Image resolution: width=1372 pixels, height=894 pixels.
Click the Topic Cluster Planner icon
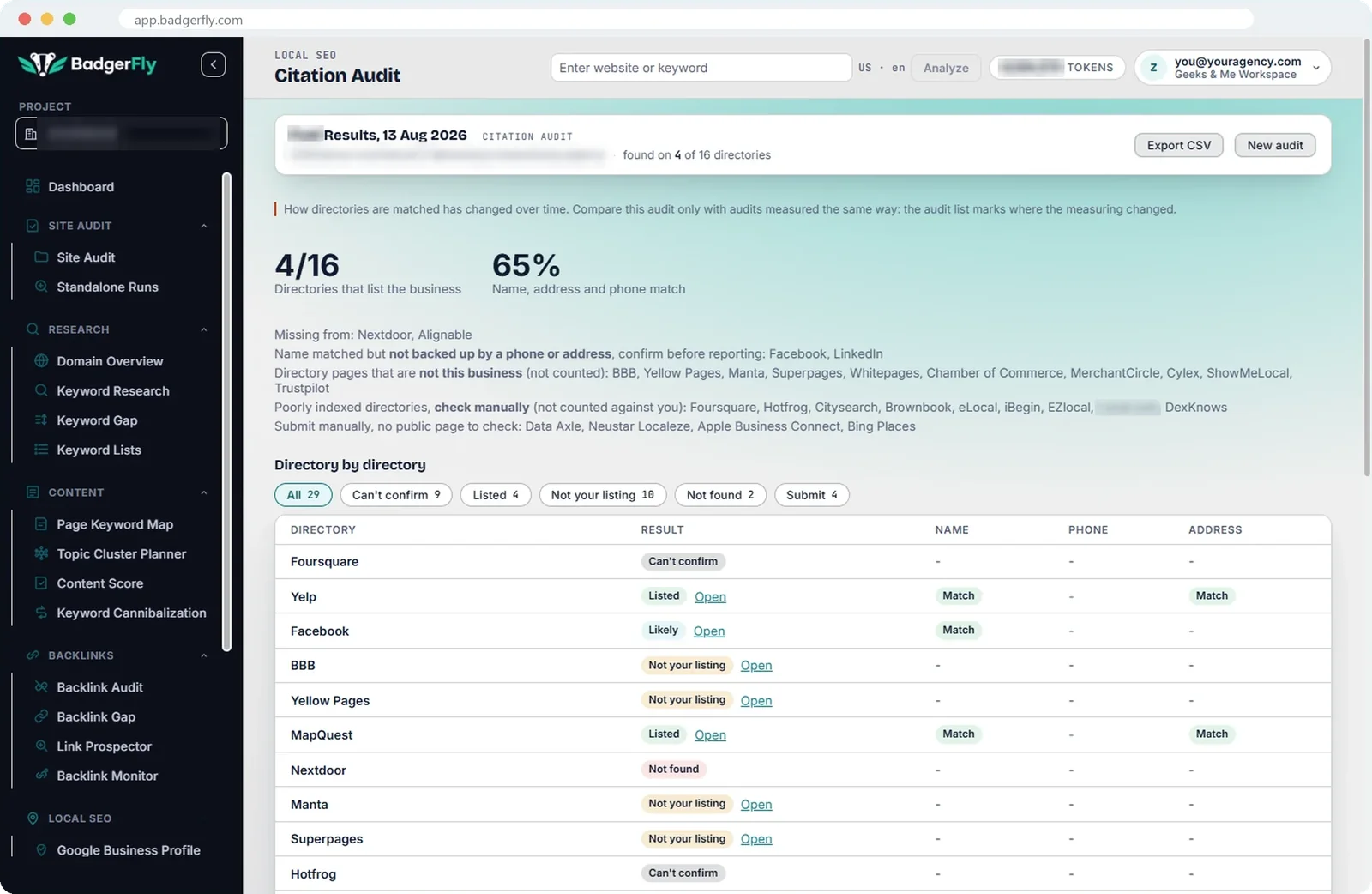point(41,553)
